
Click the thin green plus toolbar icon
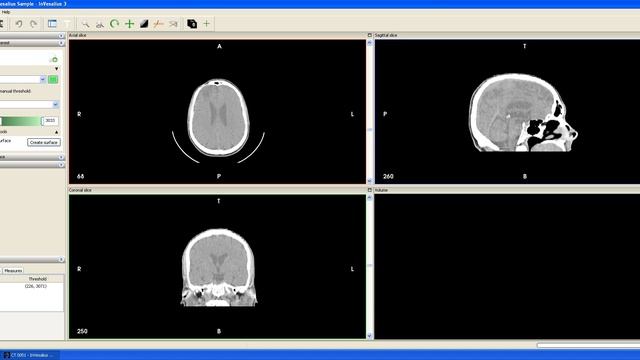tap(207, 24)
